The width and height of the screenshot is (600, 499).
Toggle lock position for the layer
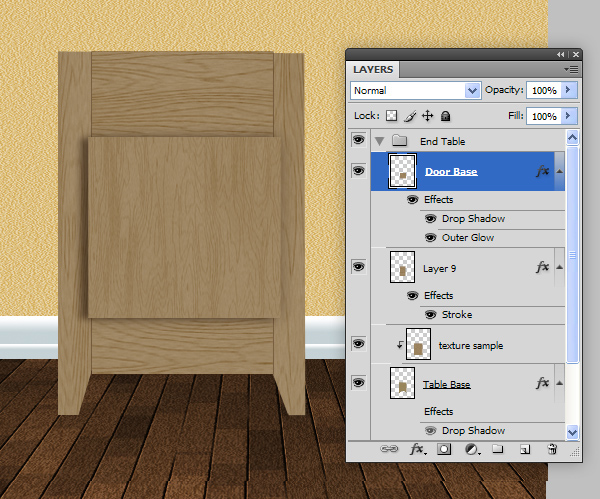pos(428,116)
